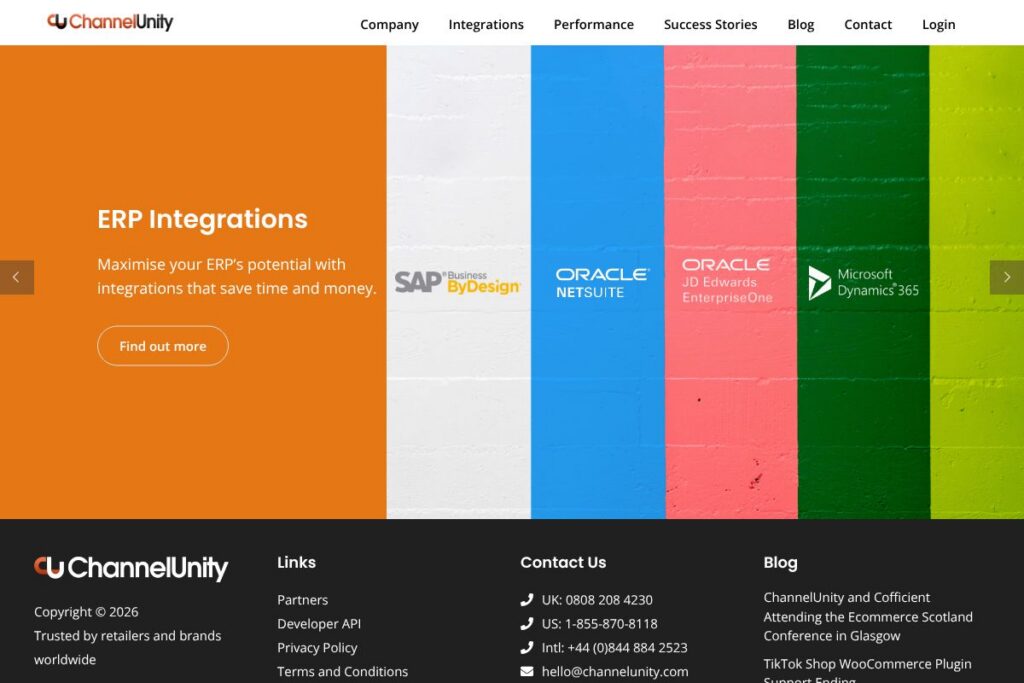The height and width of the screenshot is (683, 1024).
Task: Go to the Blog from top navigation
Action: tap(800, 24)
